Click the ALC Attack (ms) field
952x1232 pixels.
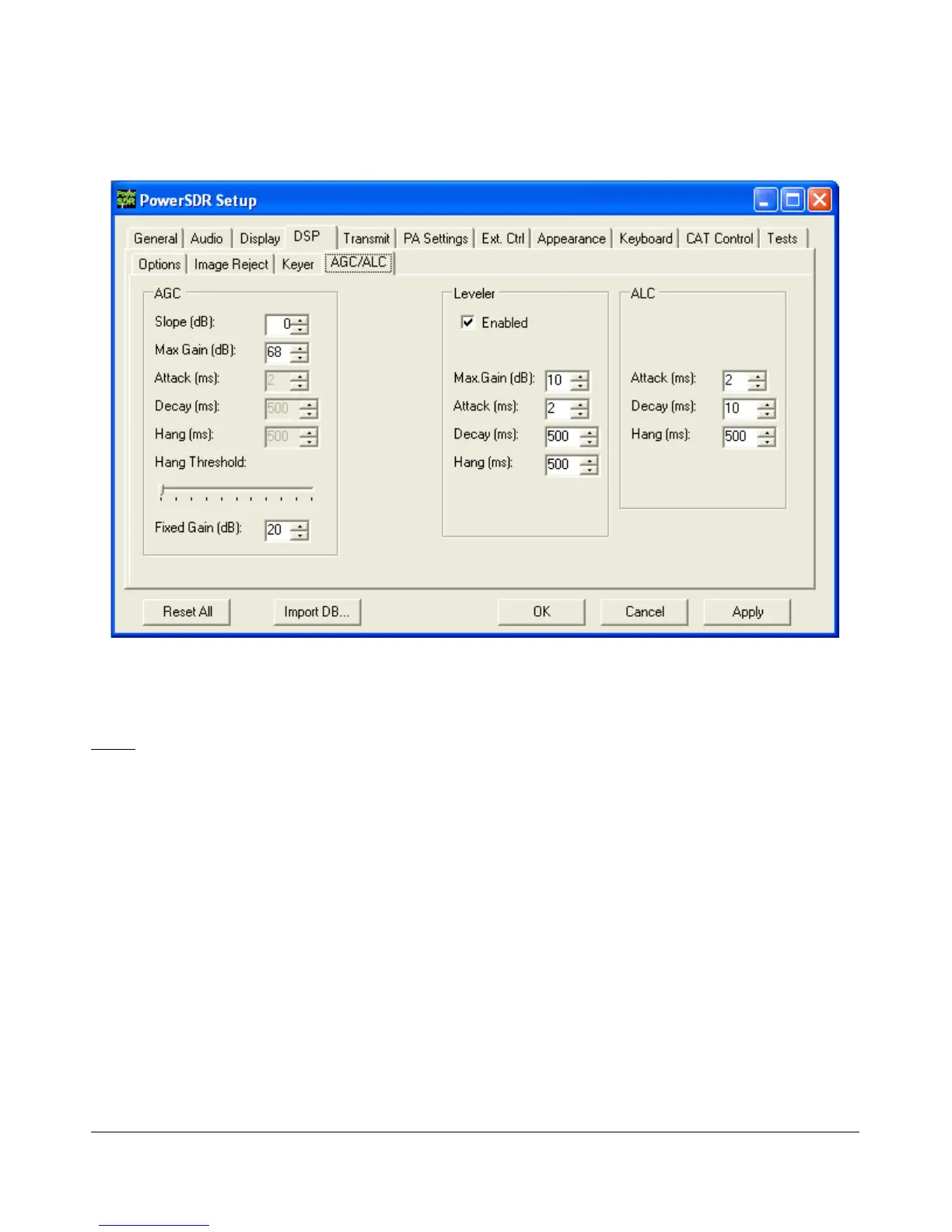click(736, 380)
